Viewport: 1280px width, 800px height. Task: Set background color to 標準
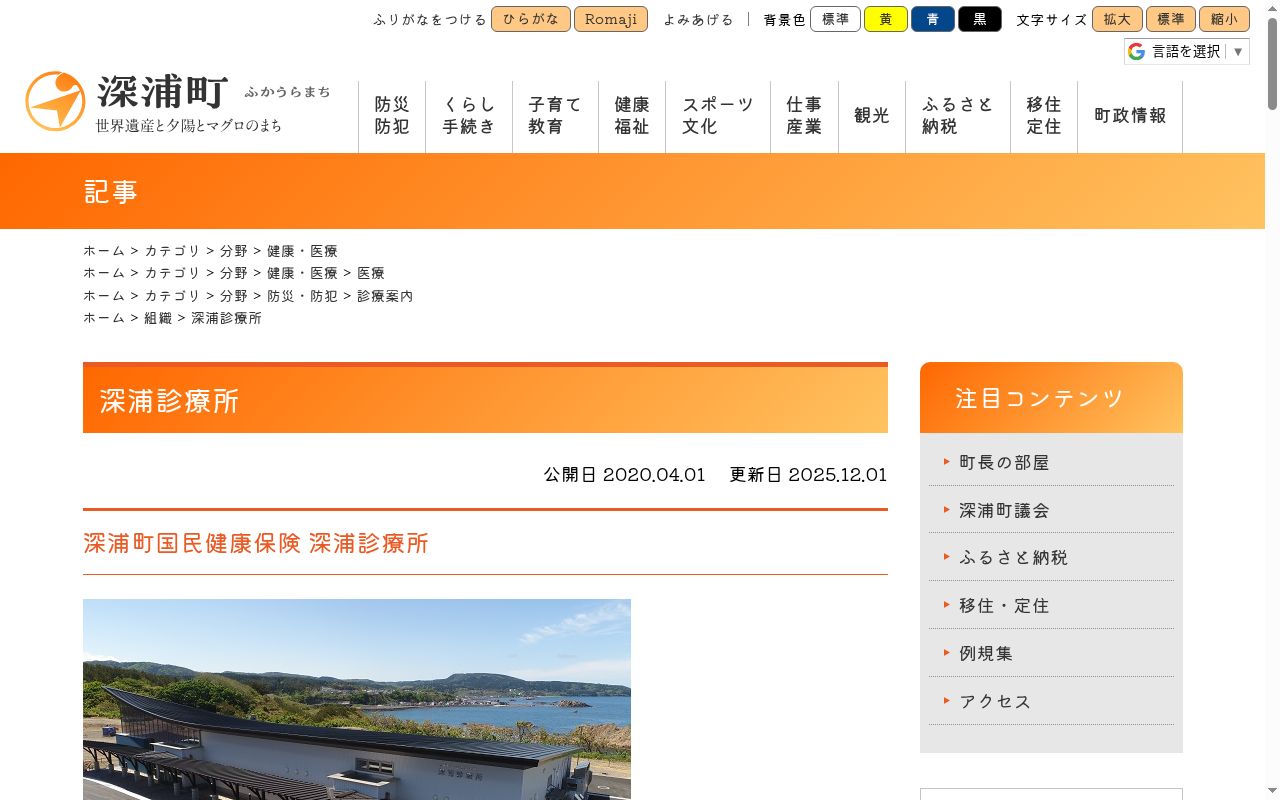835,19
